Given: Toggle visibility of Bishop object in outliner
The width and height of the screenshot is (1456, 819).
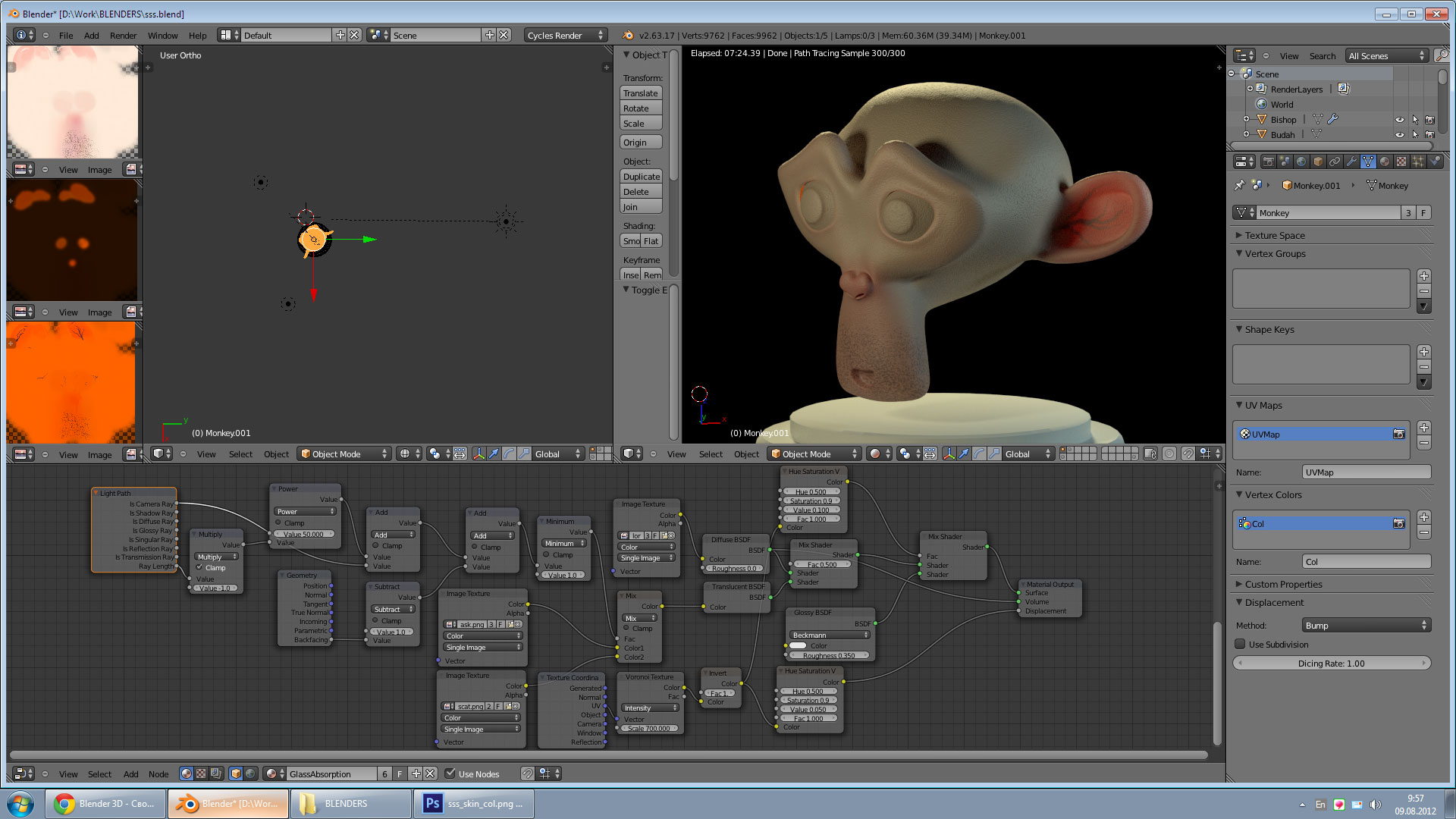Looking at the screenshot, I should 1398,119.
